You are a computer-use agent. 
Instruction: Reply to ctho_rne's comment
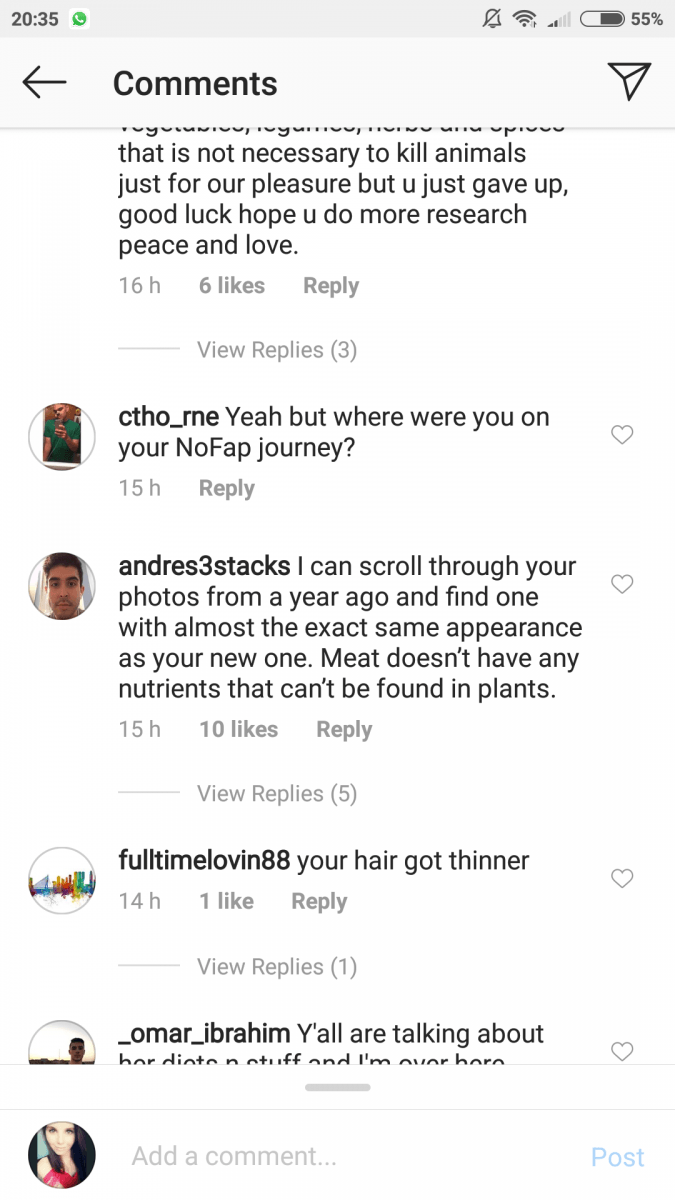click(226, 488)
